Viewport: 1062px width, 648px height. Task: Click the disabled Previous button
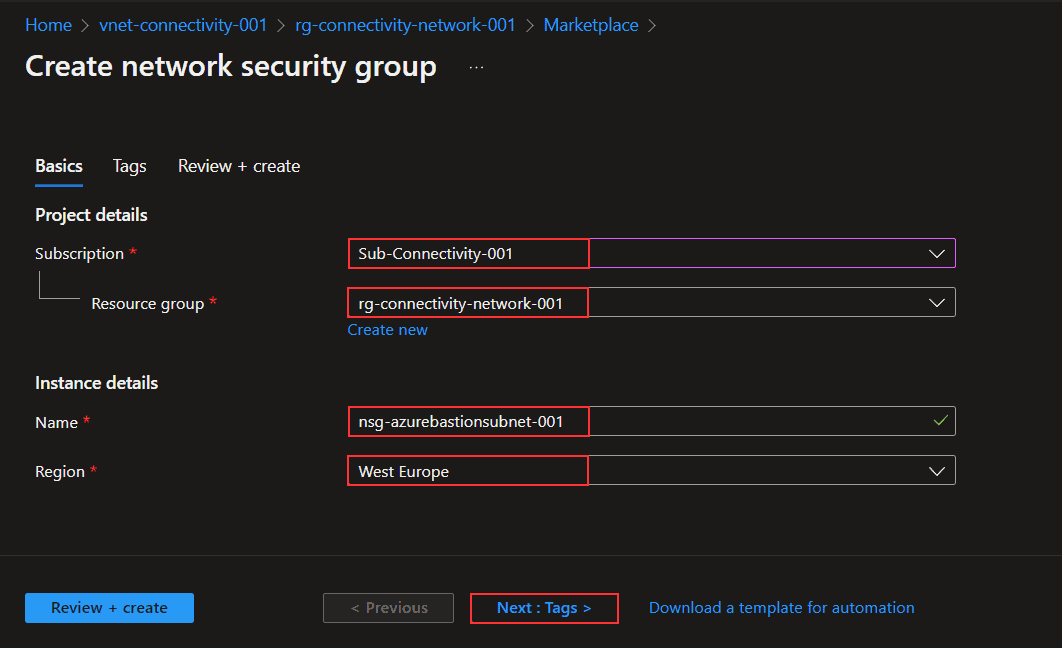click(x=388, y=608)
